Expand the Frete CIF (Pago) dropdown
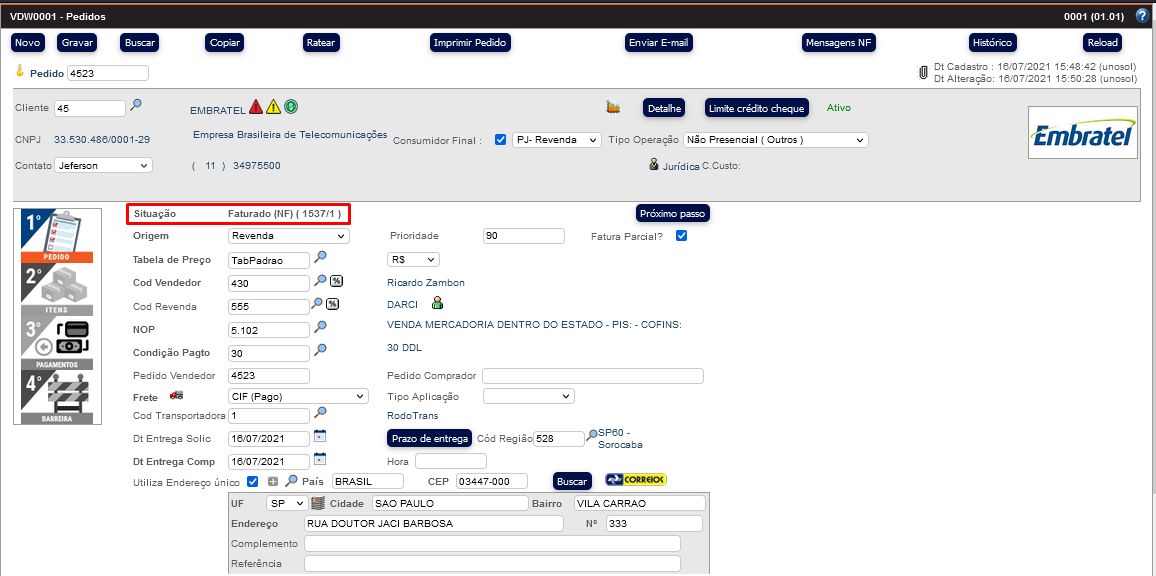The width and height of the screenshot is (1156, 576). point(298,396)
